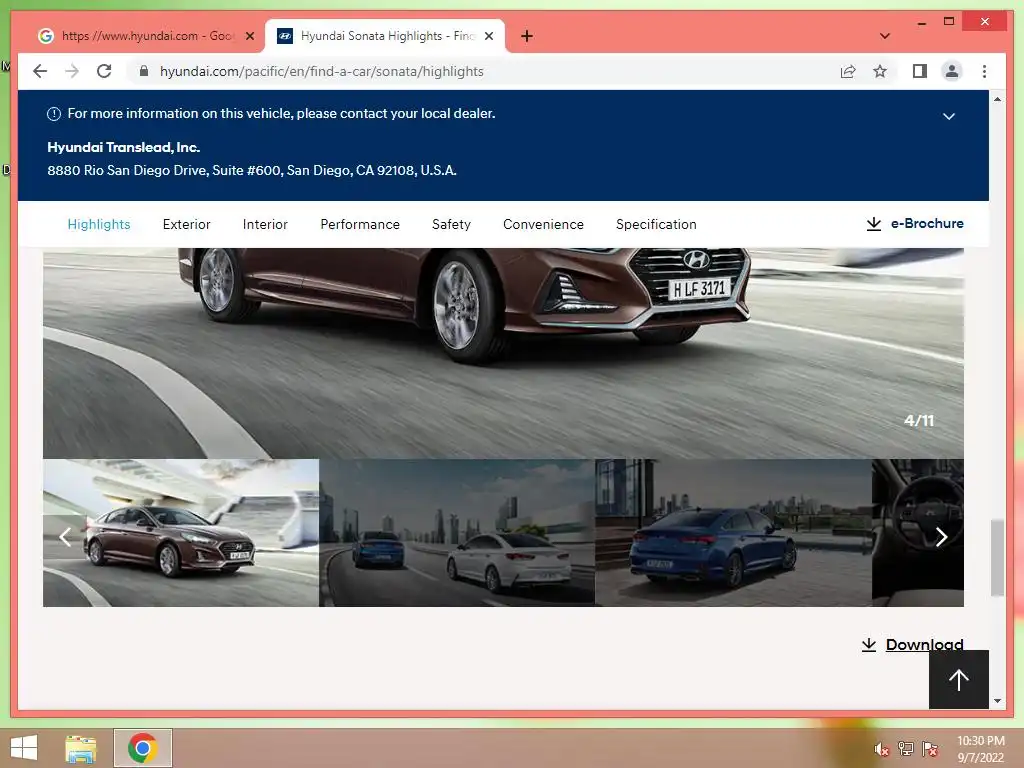This screenshot has width=1024, height=768.
Task: Collapse the local dealer info banner
Action: pyautogui.click(x=949, y=116)
